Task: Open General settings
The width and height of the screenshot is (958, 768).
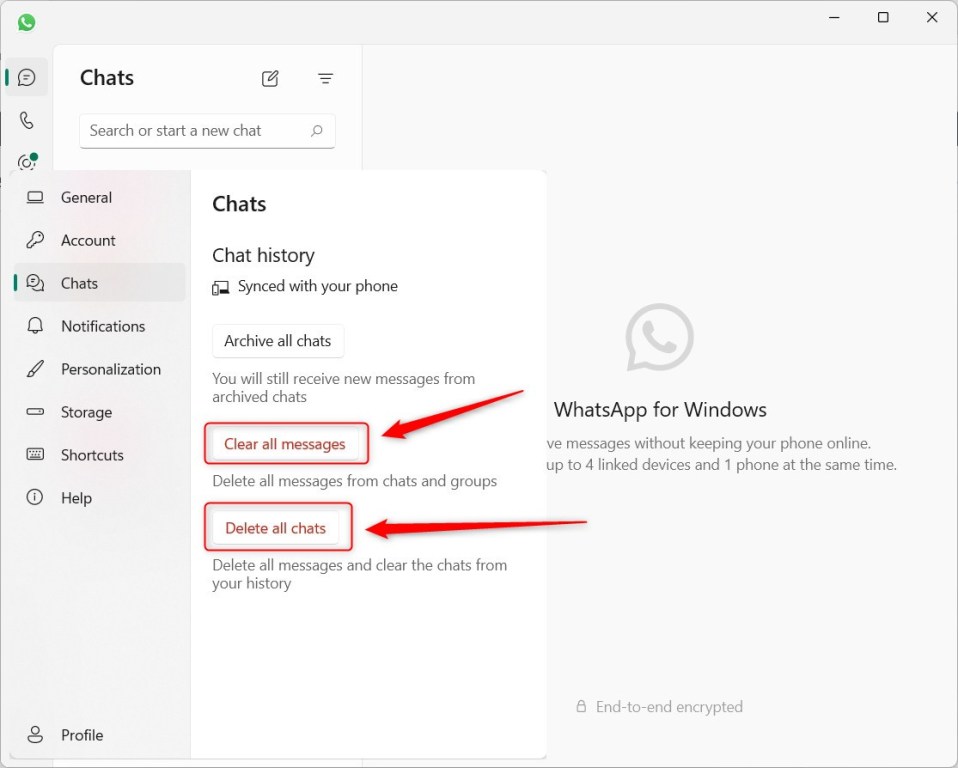Action: click(x=86, y=197)
